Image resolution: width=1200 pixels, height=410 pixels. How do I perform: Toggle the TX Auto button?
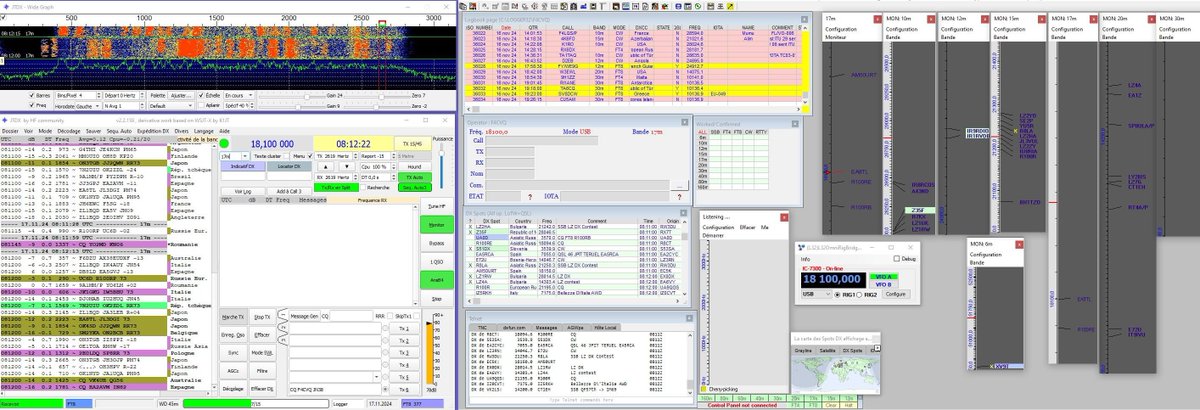click(x=415, y=177)
